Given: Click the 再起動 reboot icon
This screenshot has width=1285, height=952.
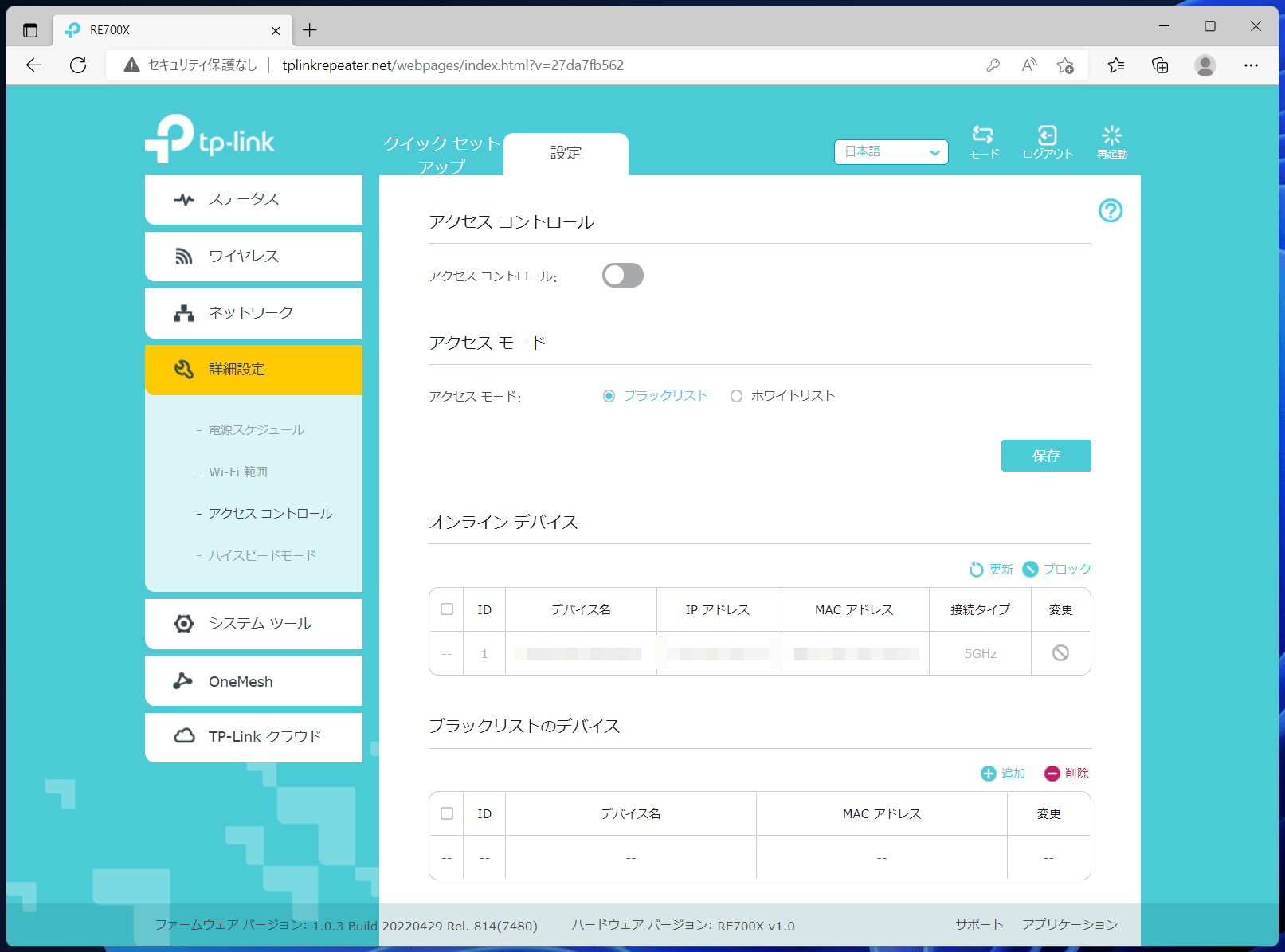Looking at the screenshot, I should [x=1111, y=135].
